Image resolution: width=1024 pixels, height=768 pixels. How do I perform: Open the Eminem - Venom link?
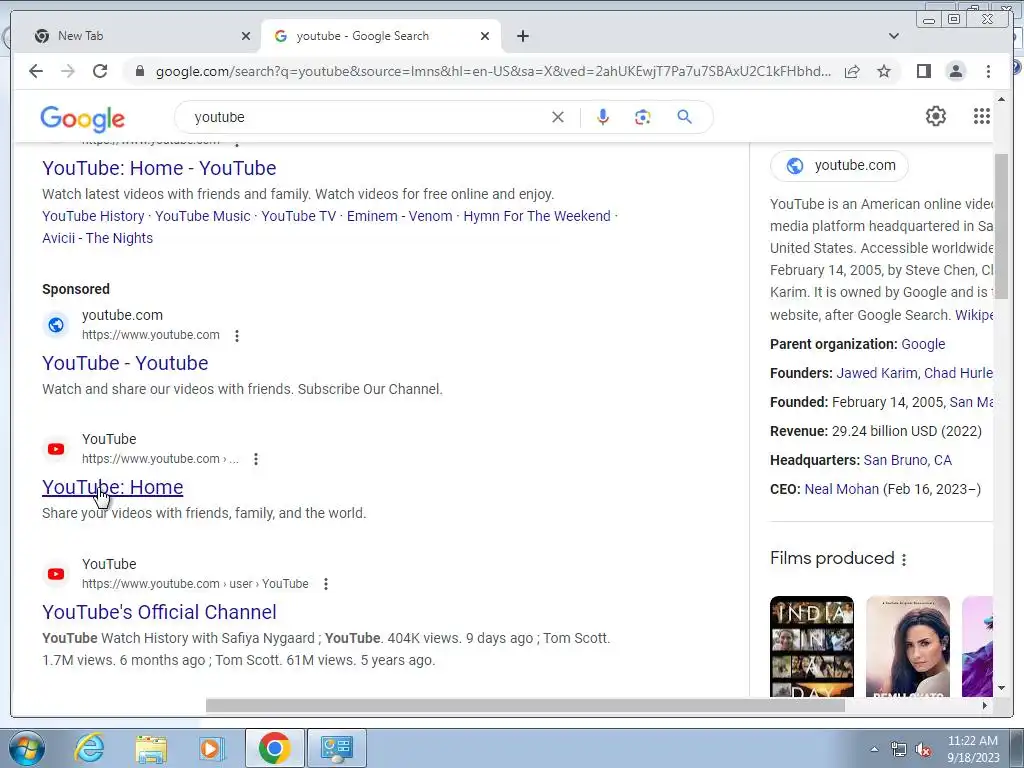400,216
